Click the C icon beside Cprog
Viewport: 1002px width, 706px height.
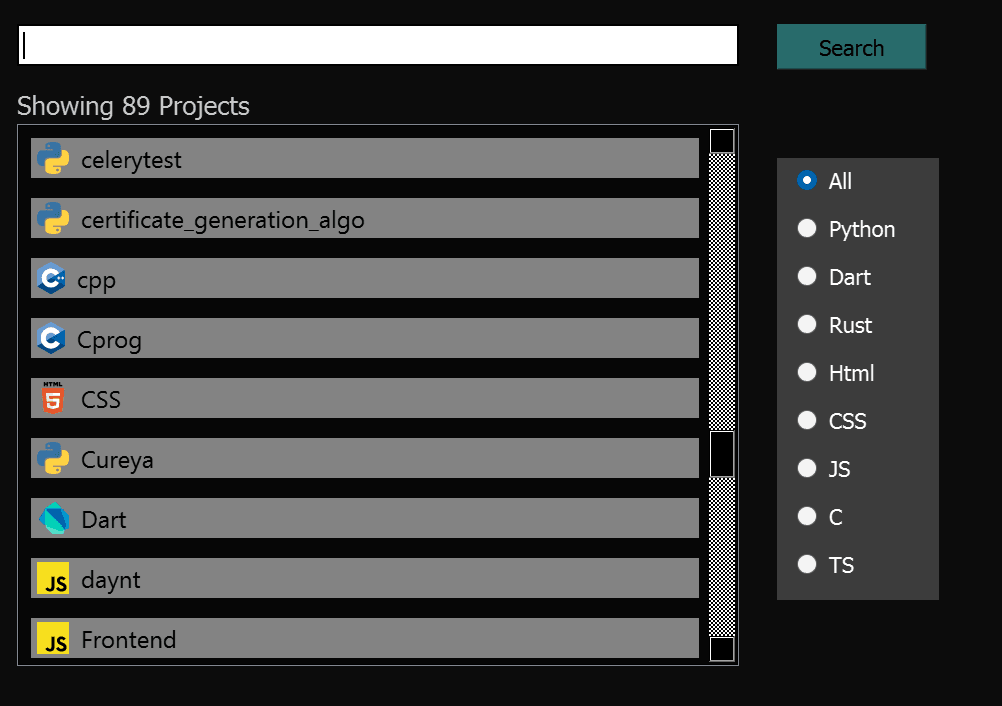click(x=51, y=339)
